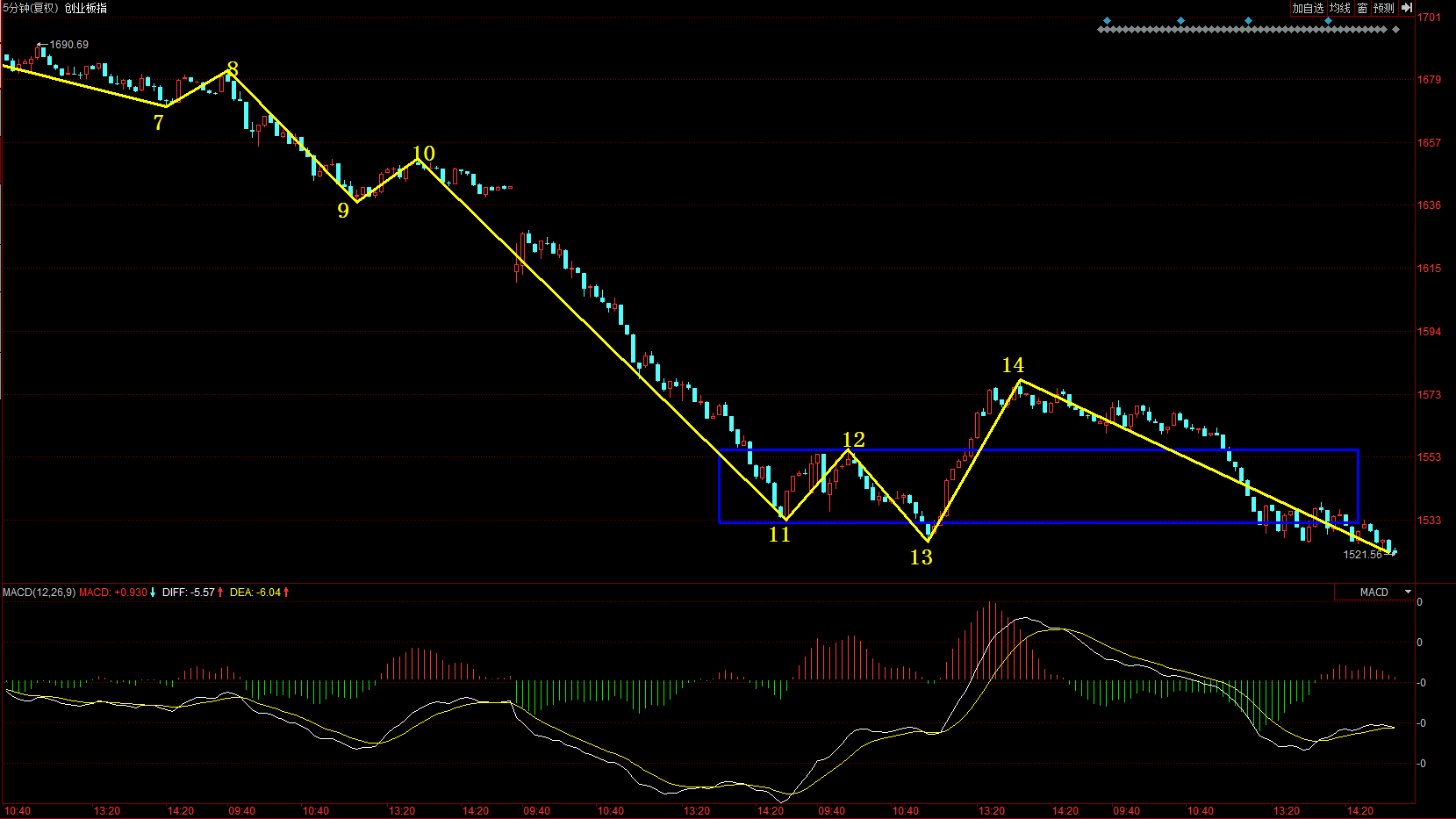1456x819 pixels.
Task: Toggle the 均线 moving average button
Action: [1340, 8]
